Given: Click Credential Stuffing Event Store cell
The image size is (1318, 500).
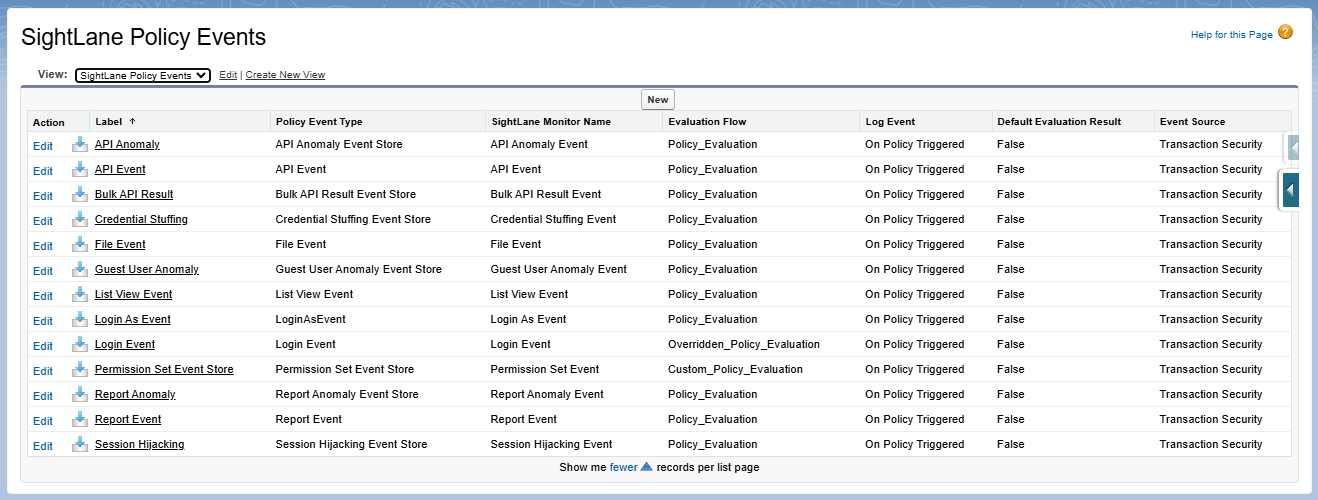Looking at the screenshot, I should [353, 219].
